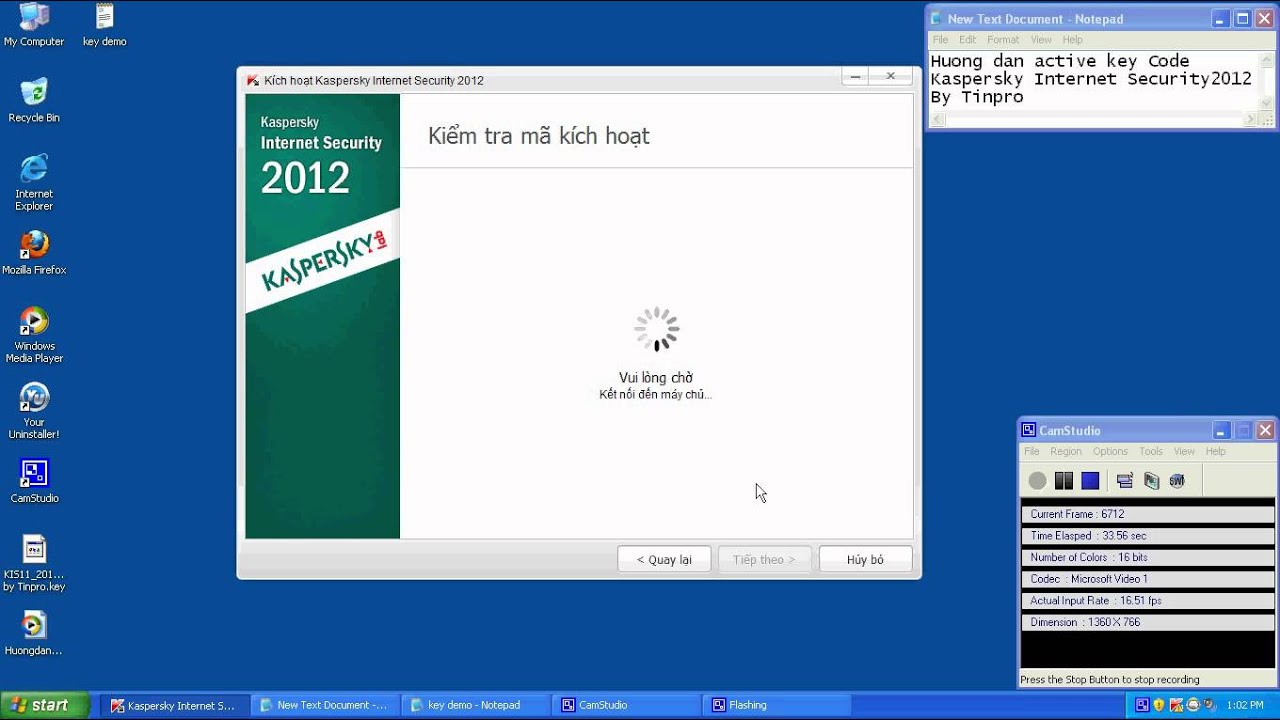Open the Windows start button
Screen dimensions: 1280x720
pyautogui.click(x=45, y=705)
